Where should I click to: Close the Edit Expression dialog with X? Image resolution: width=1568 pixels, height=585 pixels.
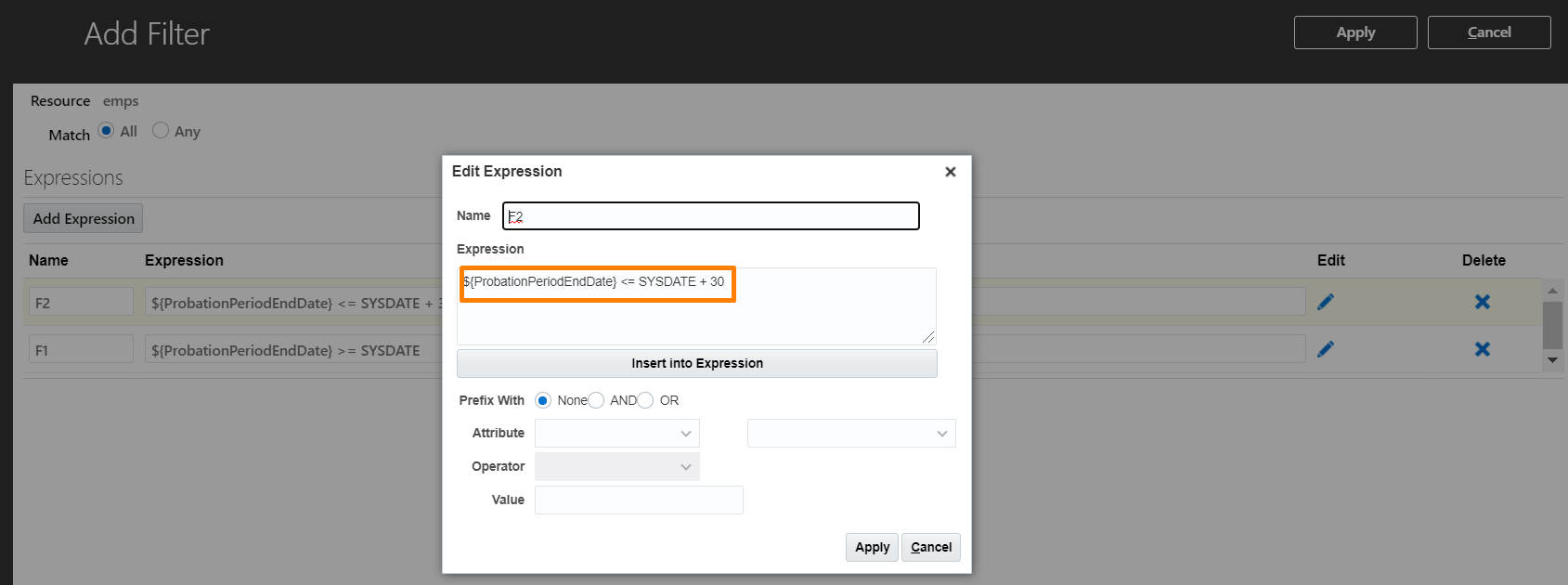(x=951, y=172)
